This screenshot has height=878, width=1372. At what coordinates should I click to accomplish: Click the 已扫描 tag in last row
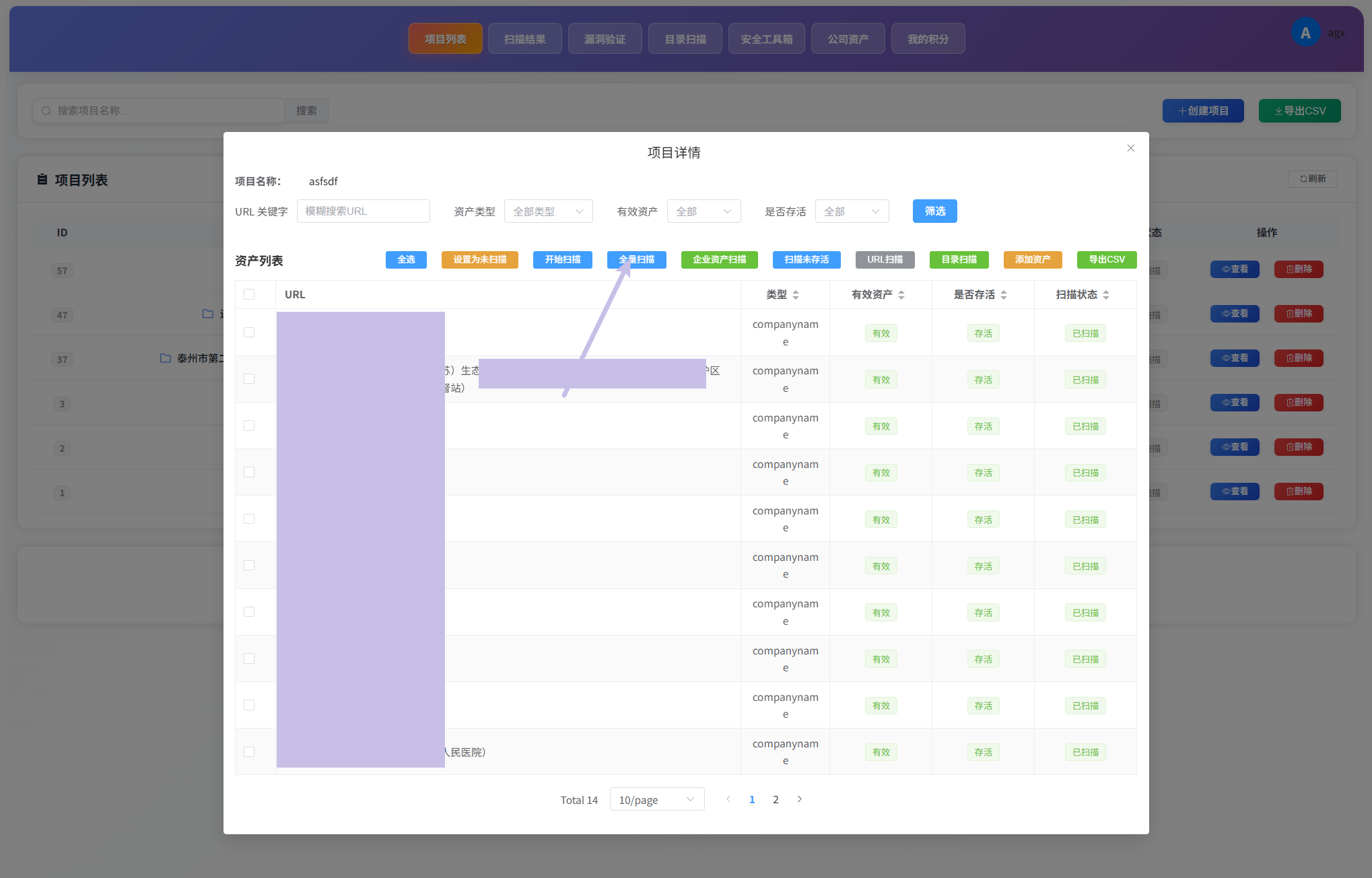(x=1085, y=752)
